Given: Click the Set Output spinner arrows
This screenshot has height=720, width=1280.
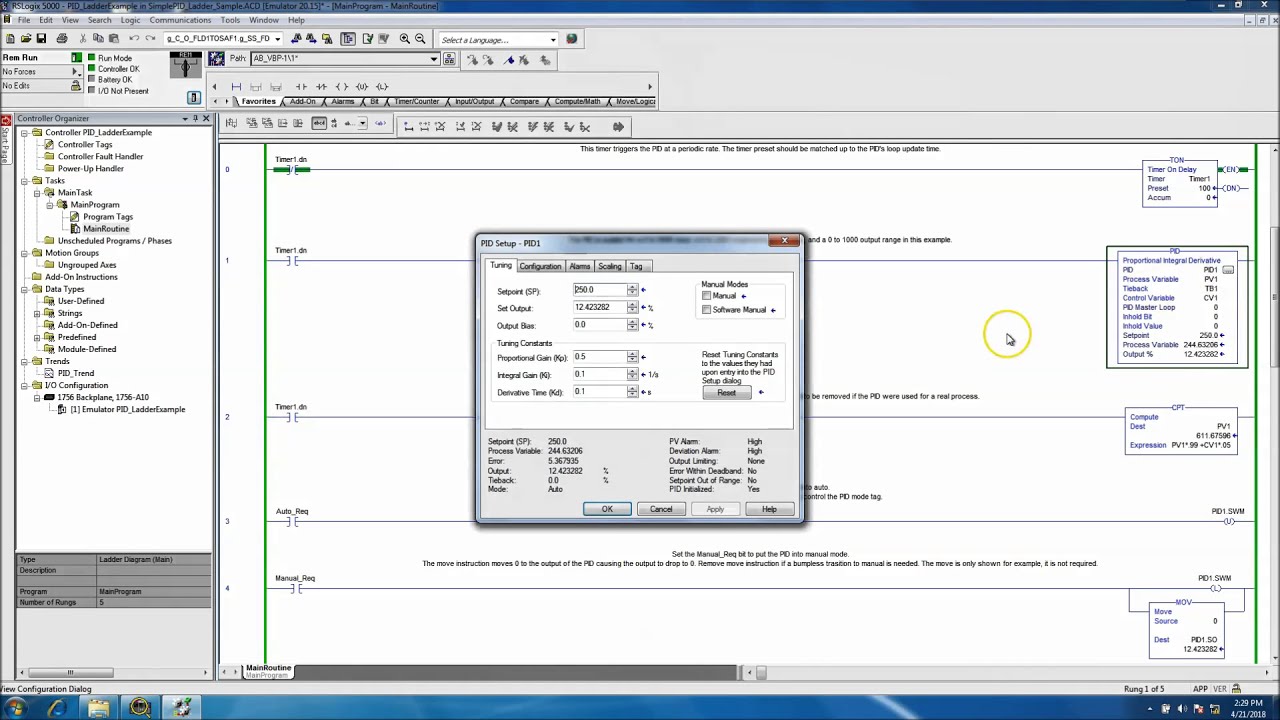Looking at the screenshot, I should [632, 308].
